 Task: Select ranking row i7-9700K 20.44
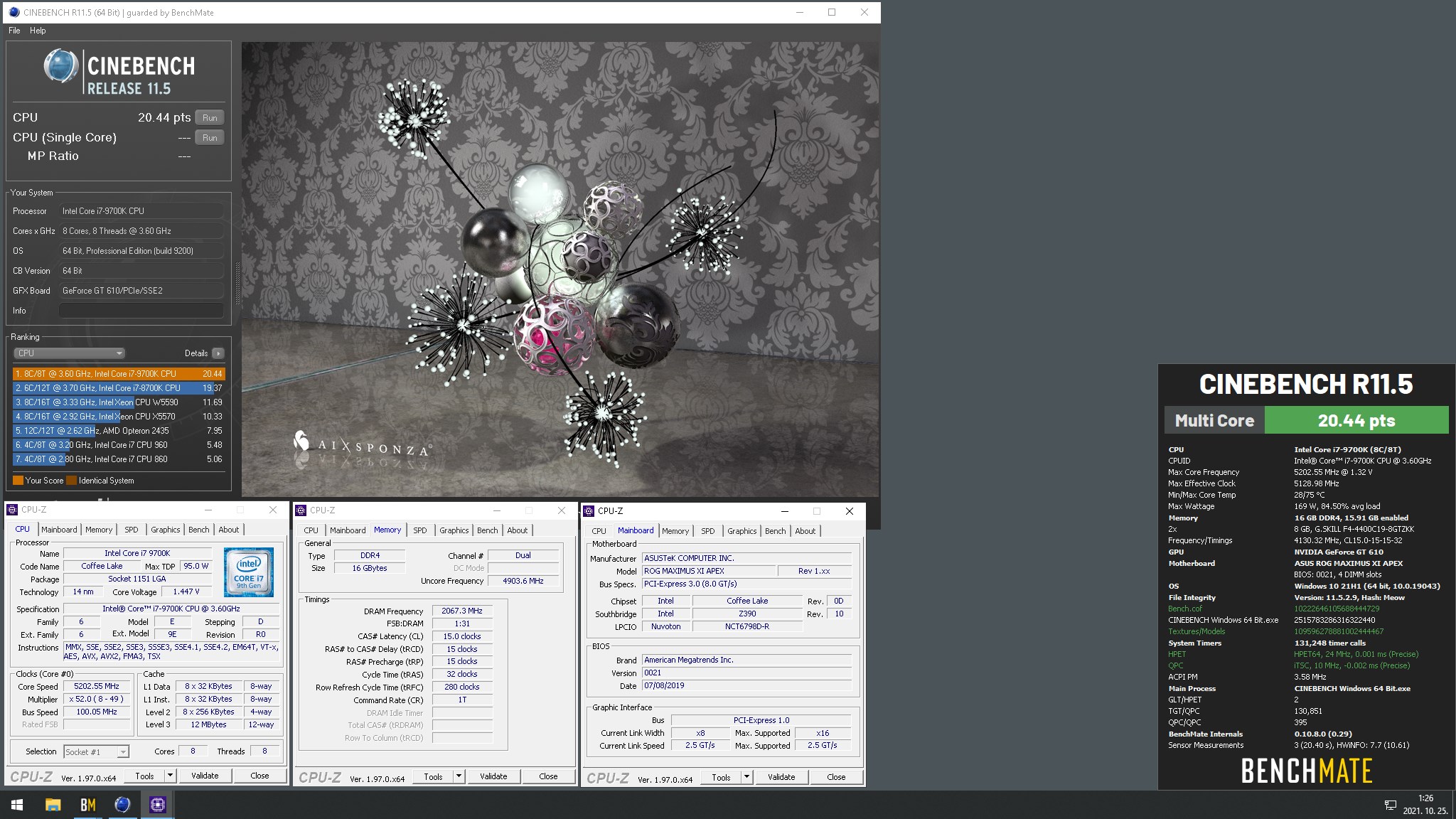click(119, 374)
